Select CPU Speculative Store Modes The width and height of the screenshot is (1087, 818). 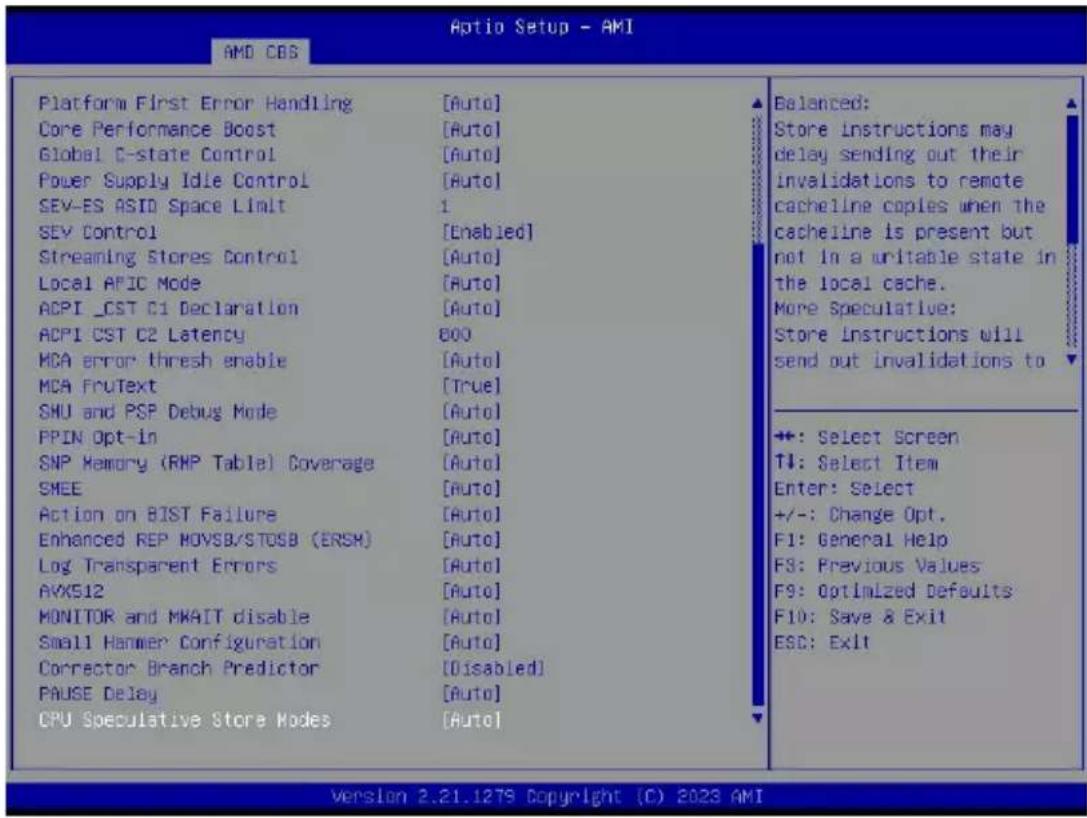(x=184, y=720)
